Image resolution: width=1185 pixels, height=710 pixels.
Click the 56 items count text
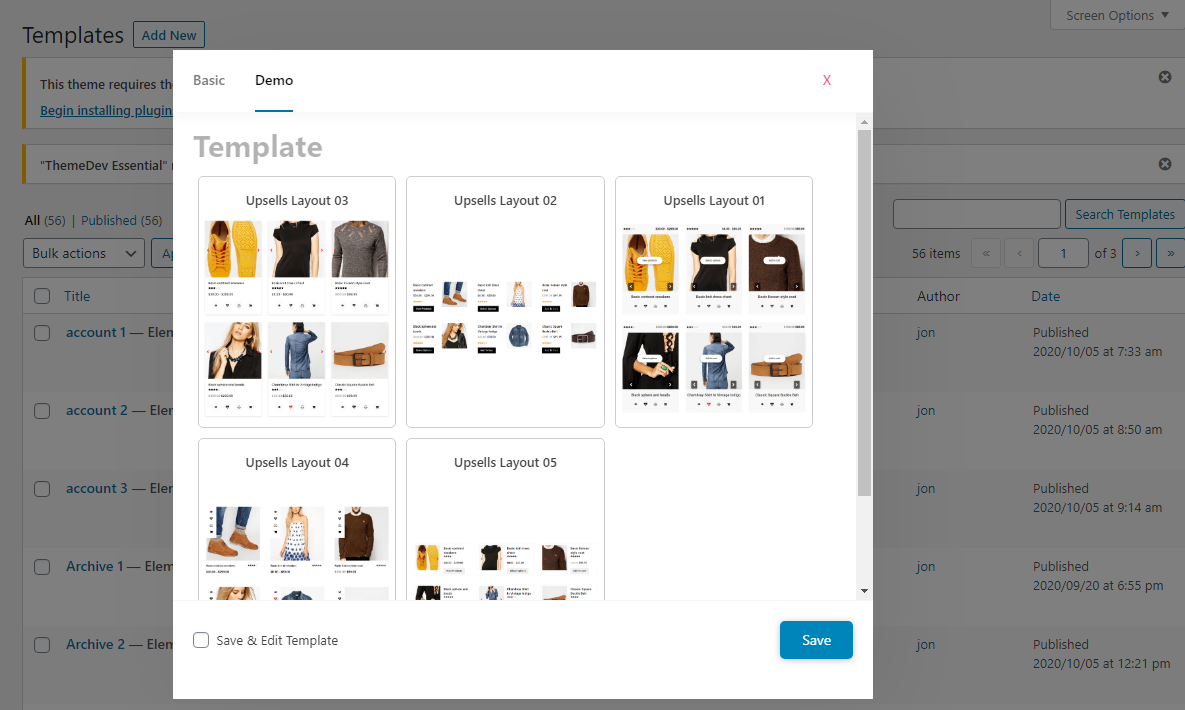click(x=936, y=253)
